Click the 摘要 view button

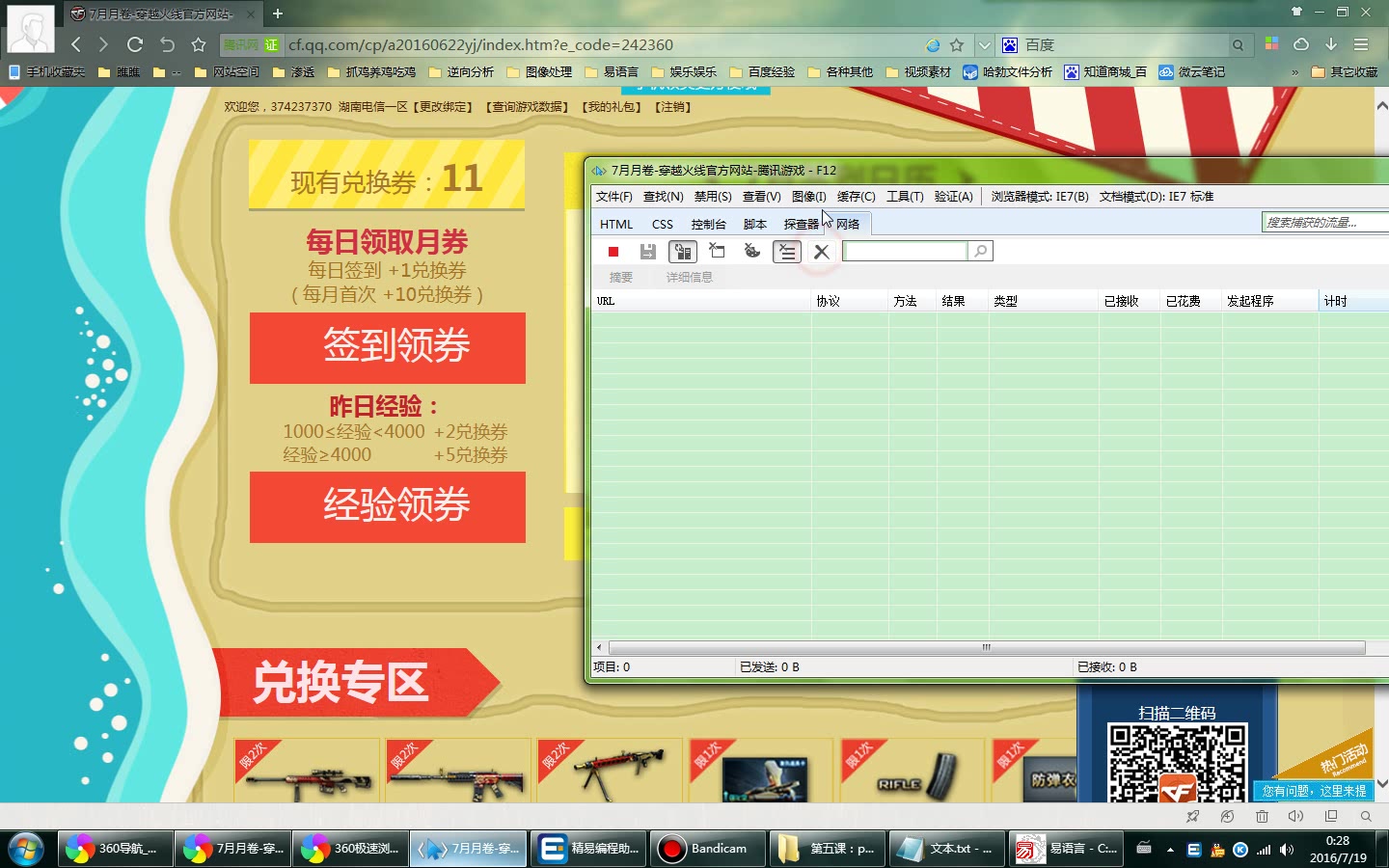click(621, 278)
